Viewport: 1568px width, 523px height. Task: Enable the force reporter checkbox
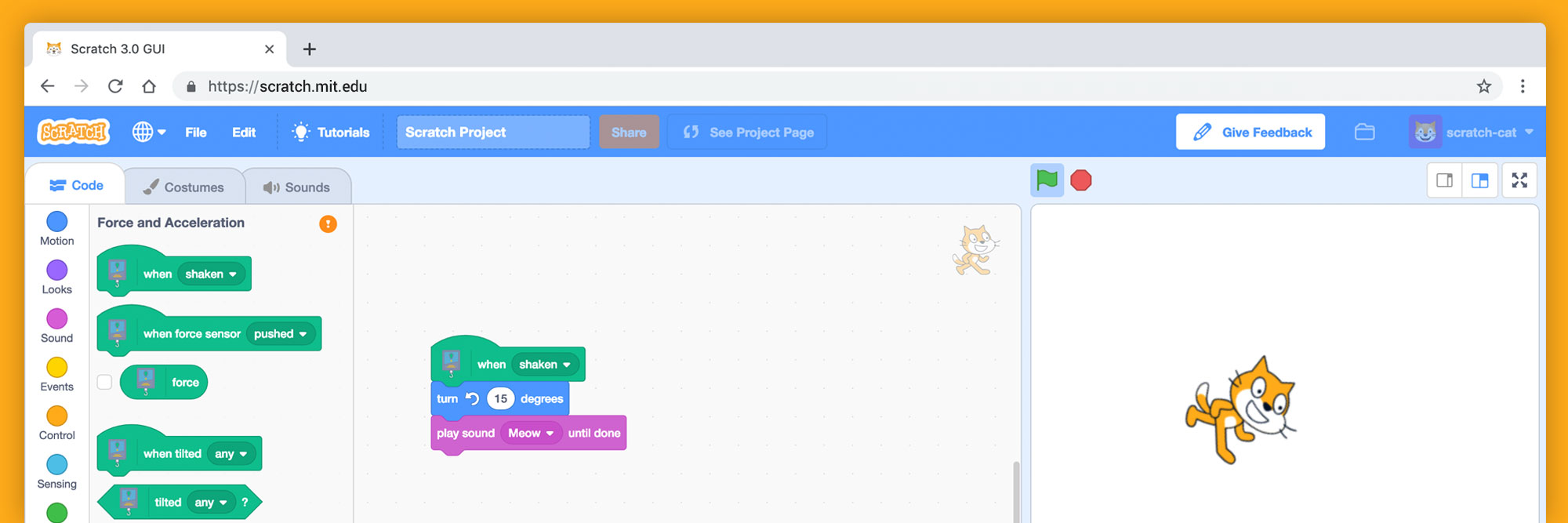point(104,382)
